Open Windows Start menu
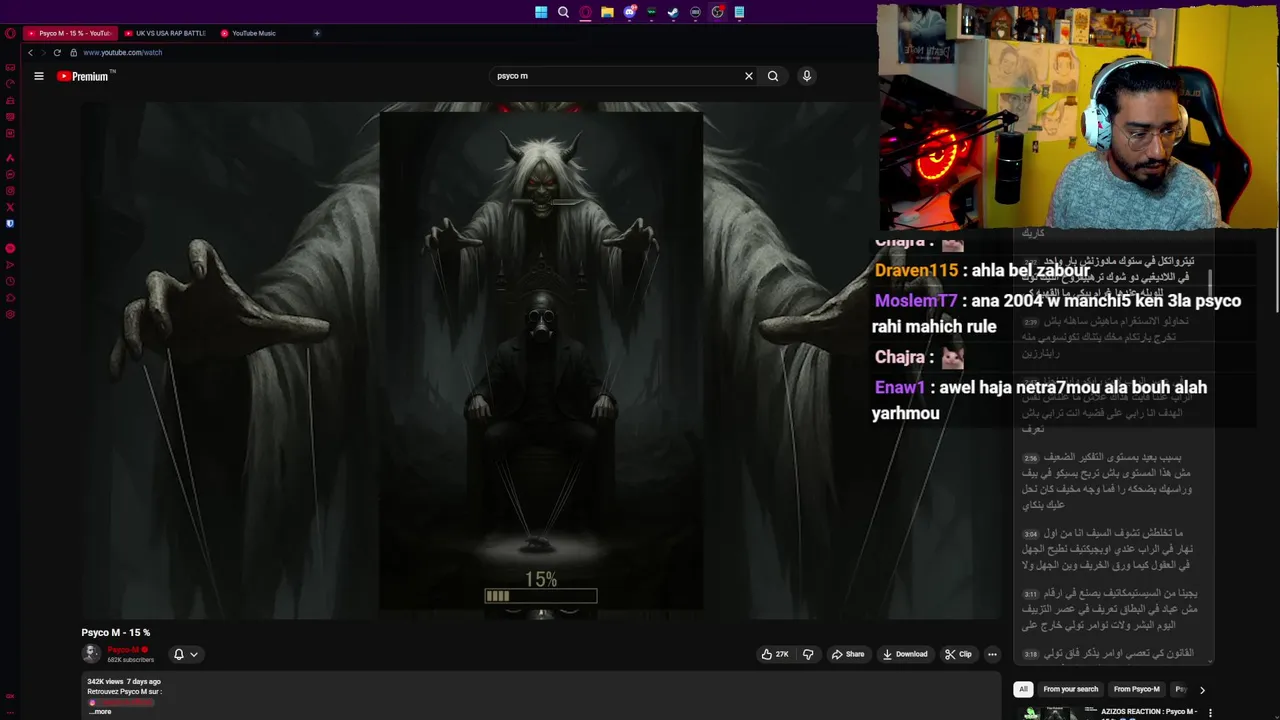 click(541, 12)
